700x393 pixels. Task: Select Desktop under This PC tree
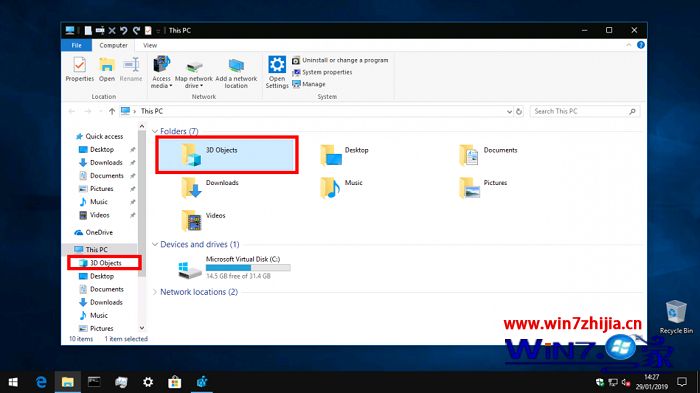[96, 276]
